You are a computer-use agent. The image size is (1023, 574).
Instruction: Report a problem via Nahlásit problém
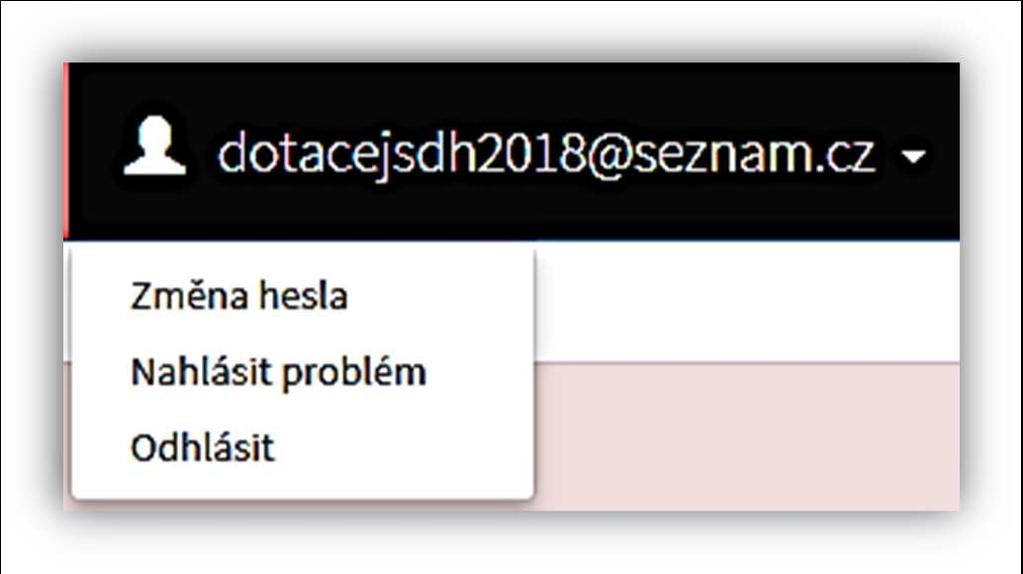pos(279,373)
